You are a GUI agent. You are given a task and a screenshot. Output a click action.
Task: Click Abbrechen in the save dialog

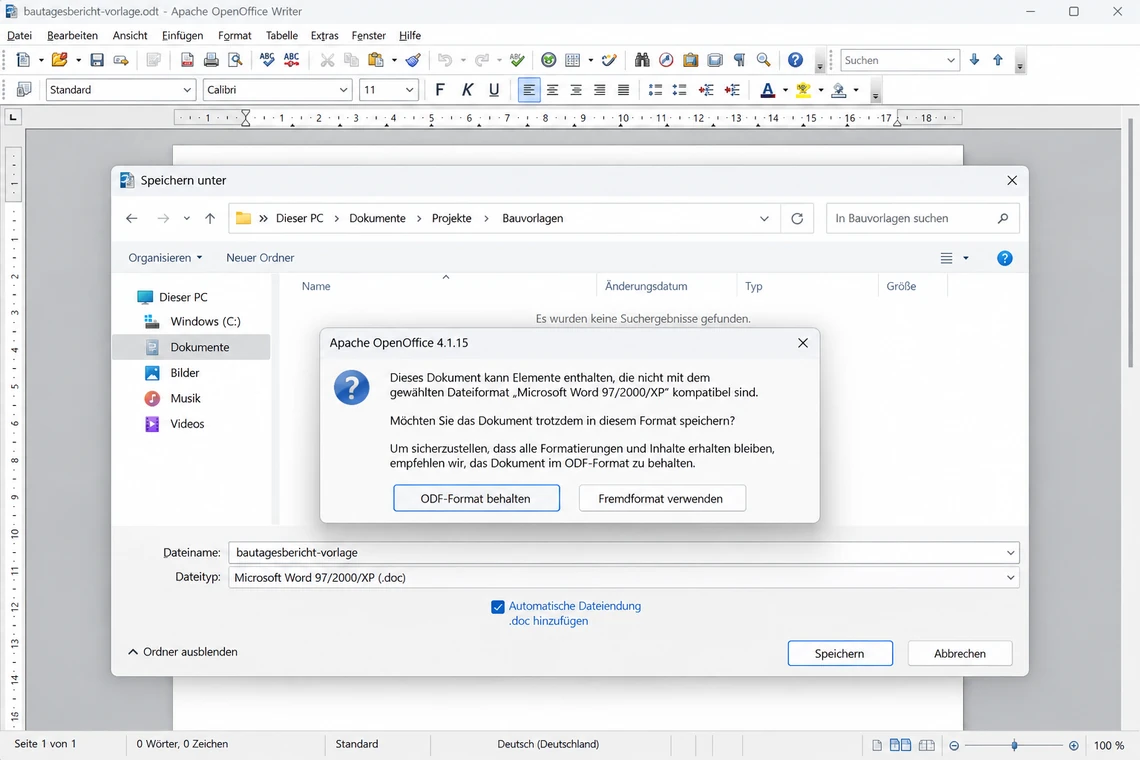960,653
